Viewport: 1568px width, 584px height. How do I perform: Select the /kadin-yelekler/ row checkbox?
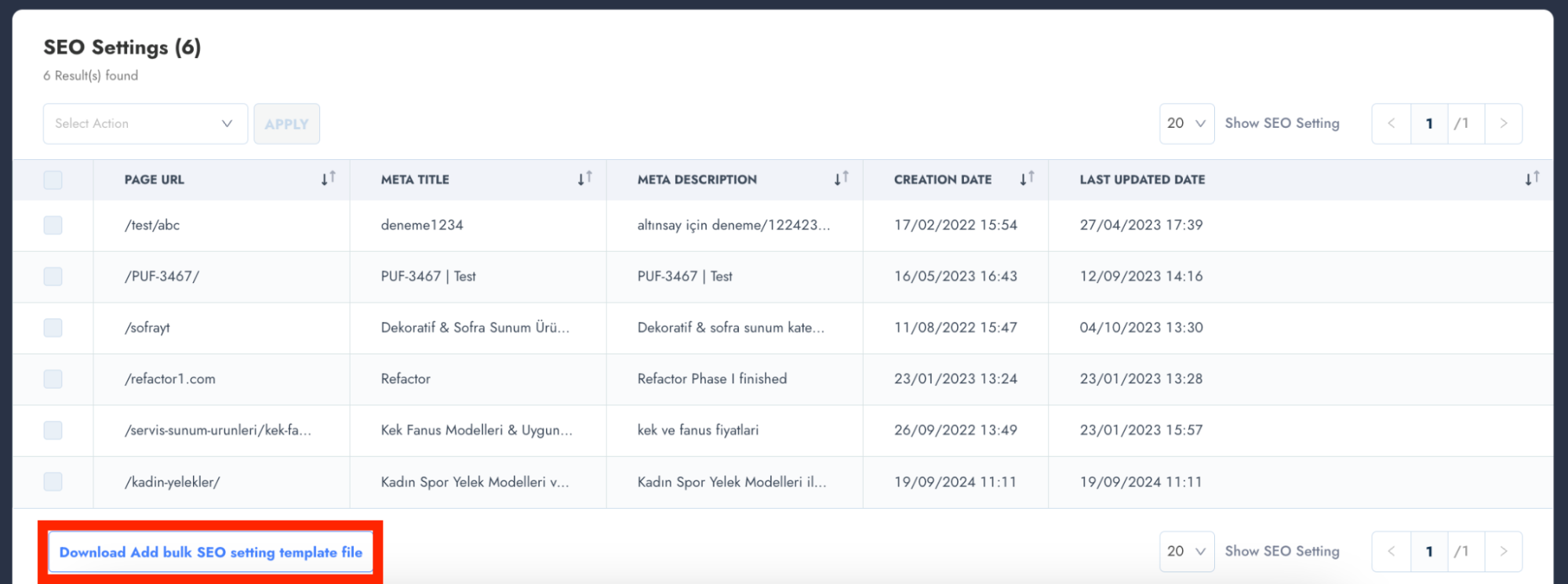[x=53, y=481]
